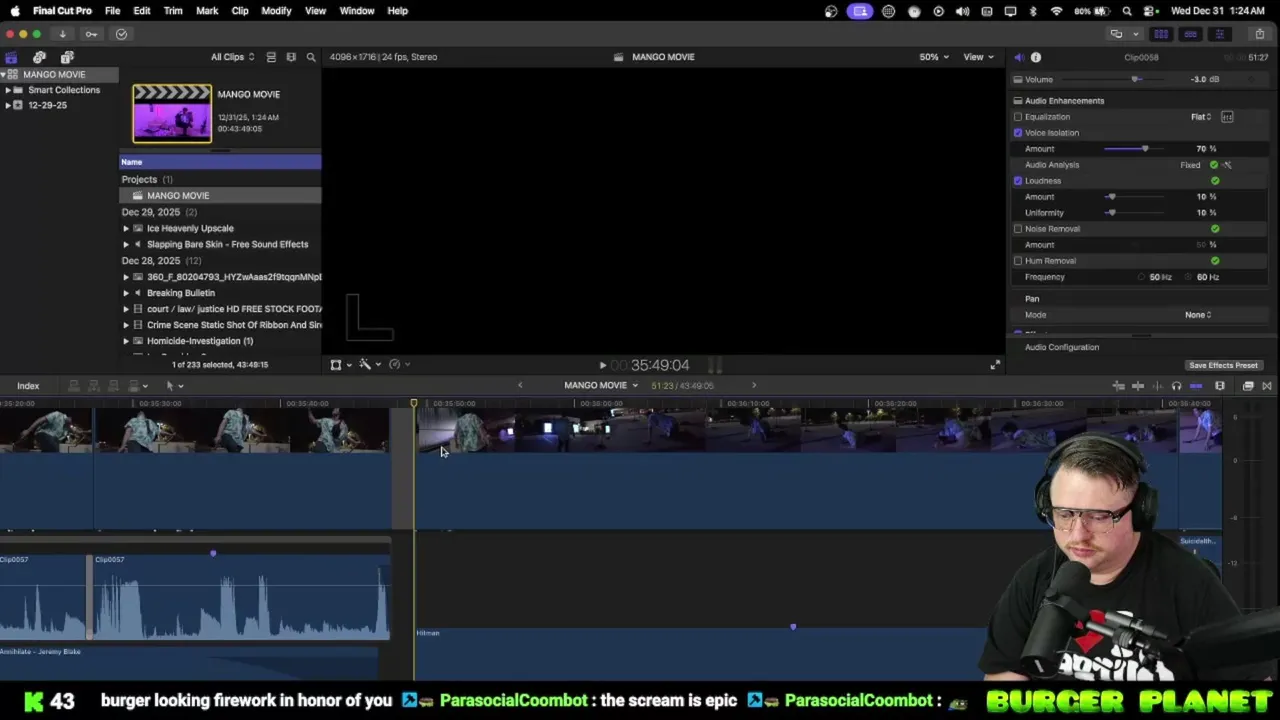This screenshot has width=1280, height=720.
Task: Open the timeline Index button
Action: pyautogui.click(x=28, y=386)
